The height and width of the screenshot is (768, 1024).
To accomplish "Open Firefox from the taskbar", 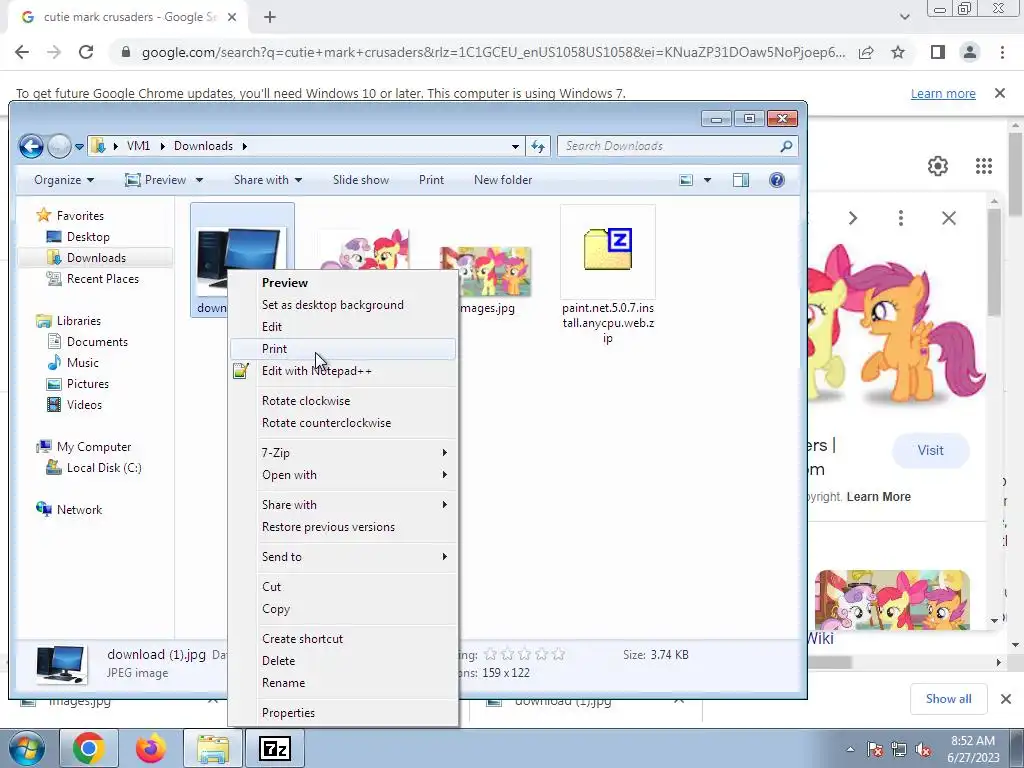I will click(x=150, y=748).
